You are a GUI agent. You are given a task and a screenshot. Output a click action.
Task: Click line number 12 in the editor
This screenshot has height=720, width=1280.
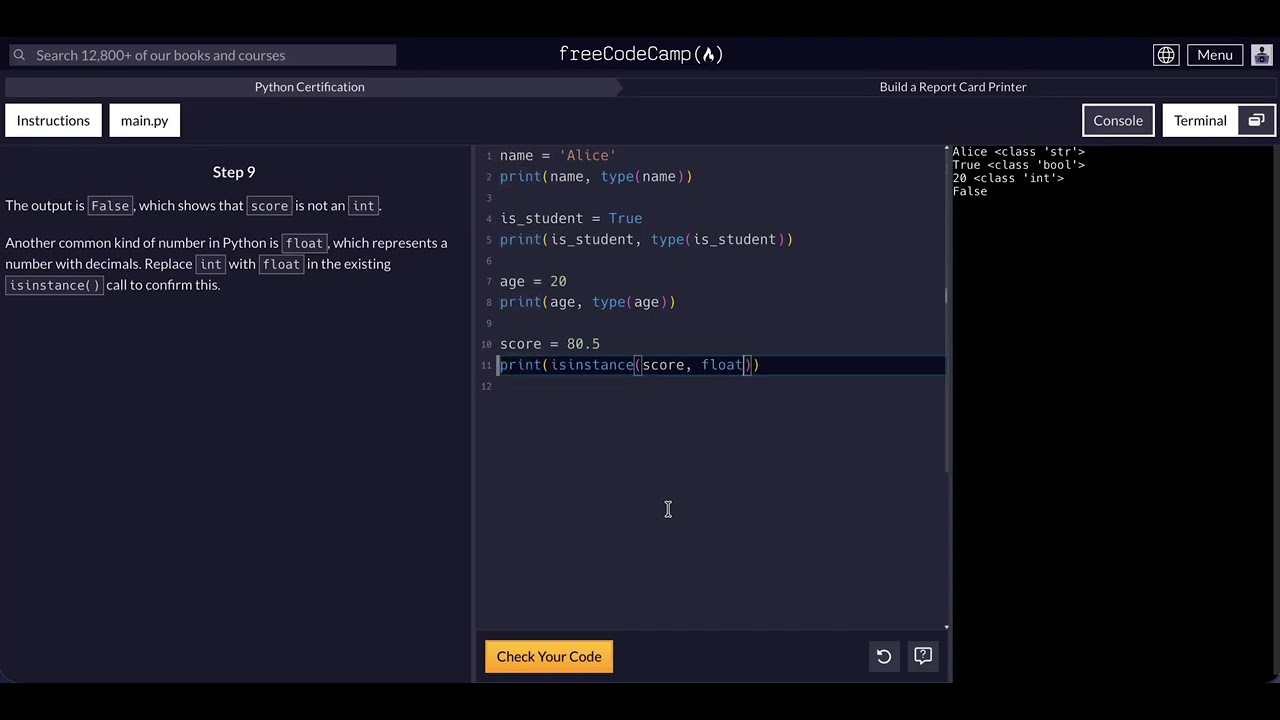pyautogui.click(x=486, y=386)
